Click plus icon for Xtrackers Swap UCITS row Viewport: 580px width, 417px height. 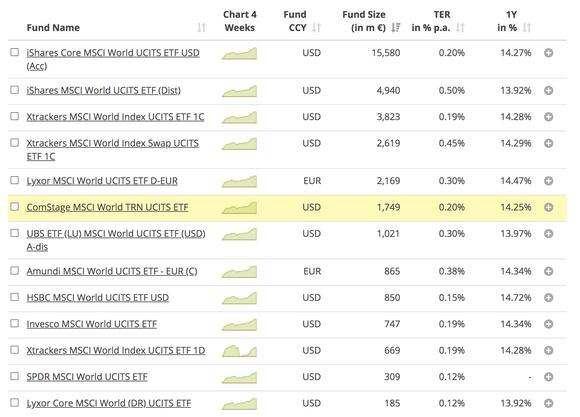click(549, 143)
